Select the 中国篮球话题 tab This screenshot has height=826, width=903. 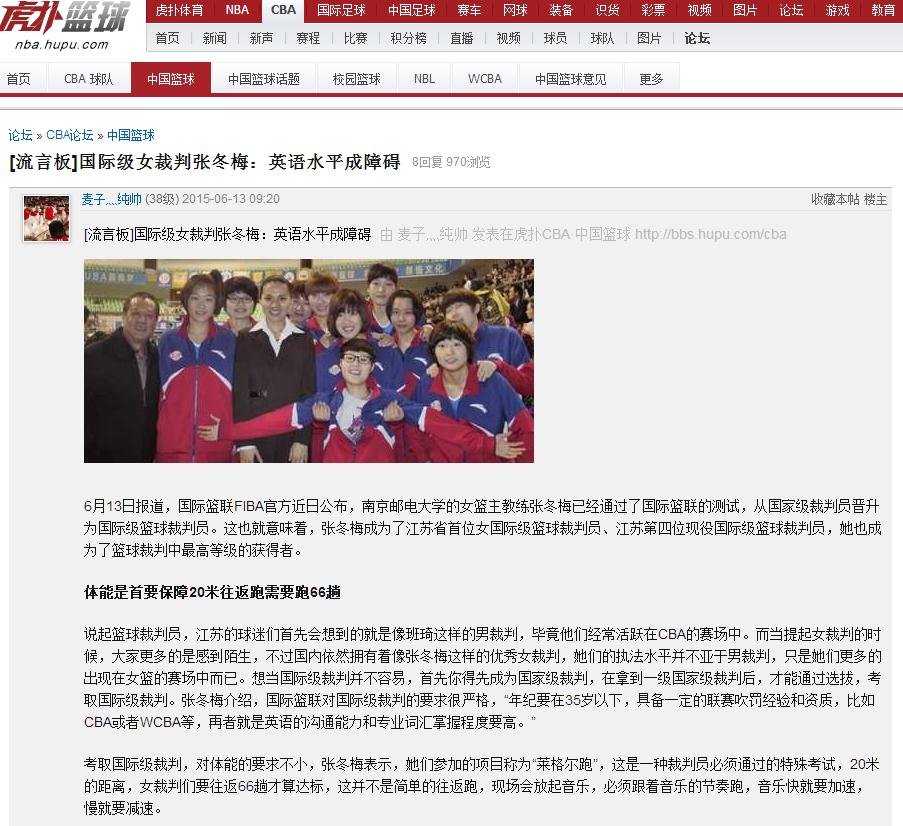[264, 79]
